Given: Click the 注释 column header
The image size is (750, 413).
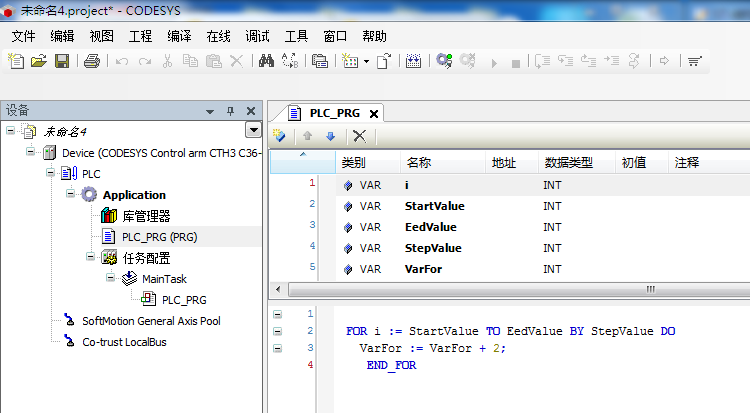Looking at the screenshot, I should (x=687, y=163).
